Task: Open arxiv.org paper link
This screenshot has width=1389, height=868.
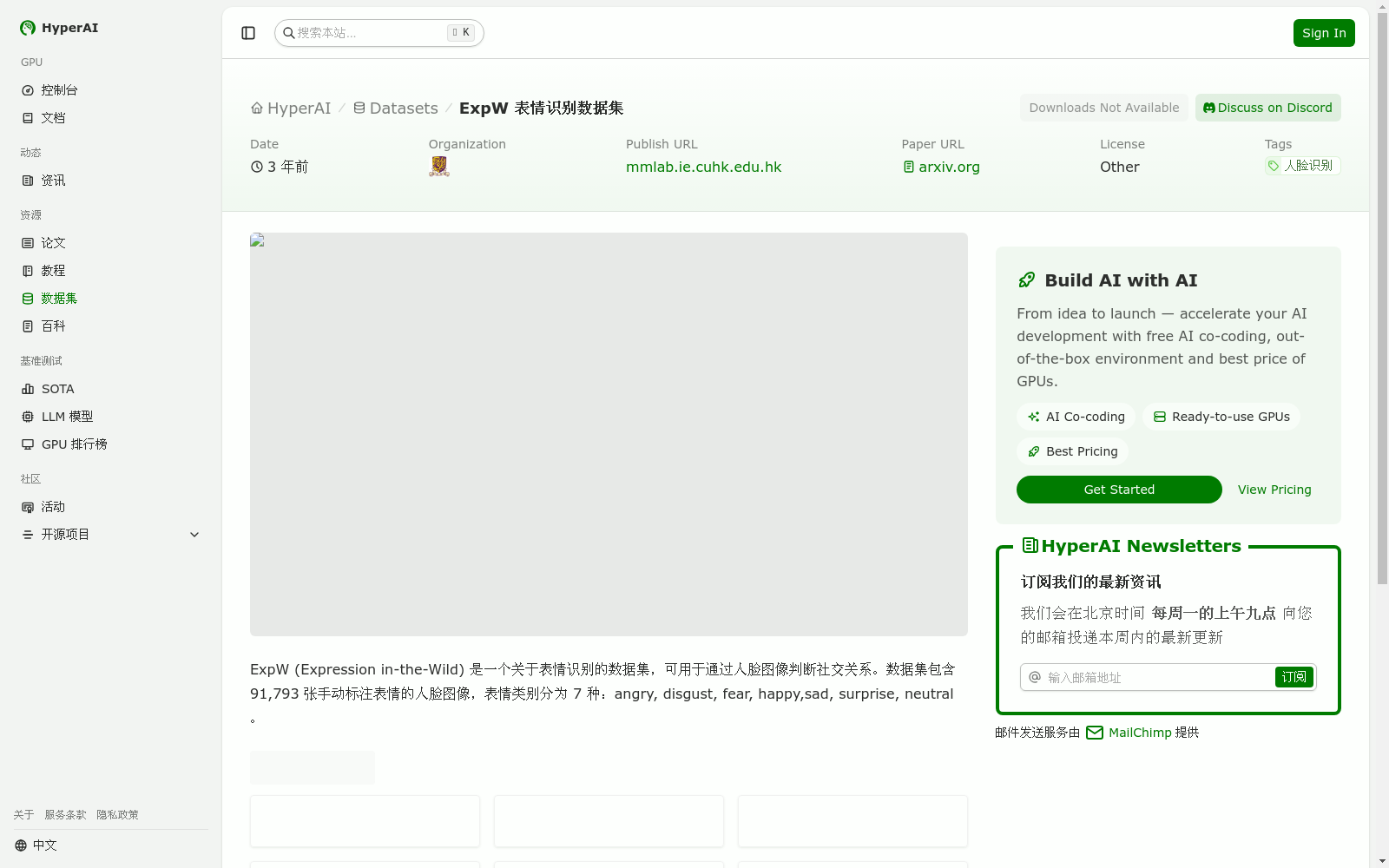Action: 949,167
